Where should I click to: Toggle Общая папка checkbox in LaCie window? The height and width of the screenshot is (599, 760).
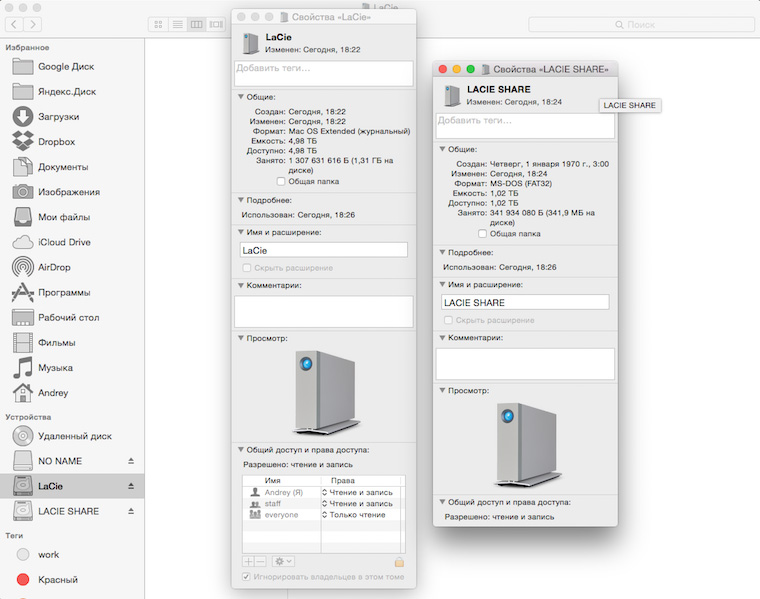click(x=281, y=181)
